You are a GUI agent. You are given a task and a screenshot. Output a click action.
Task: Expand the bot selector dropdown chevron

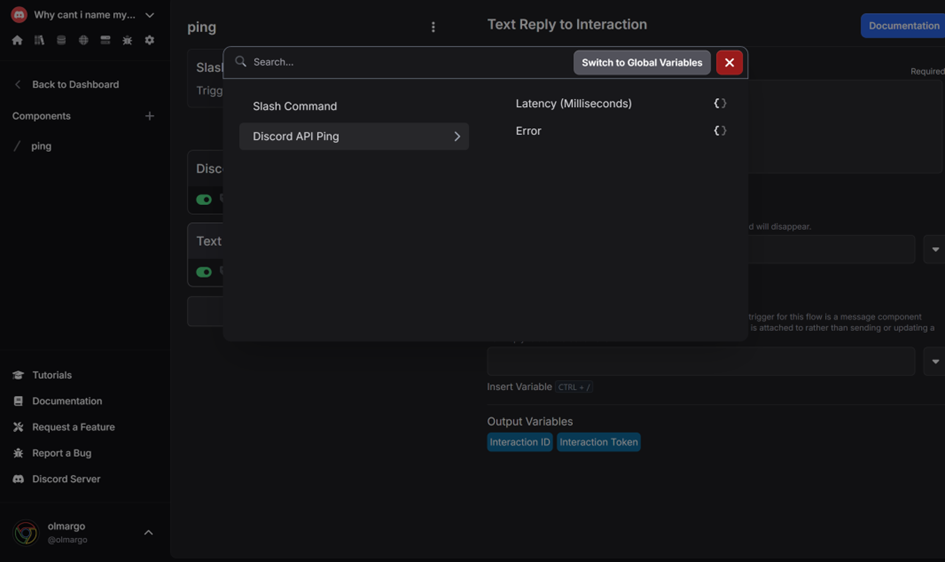point(149,15)
